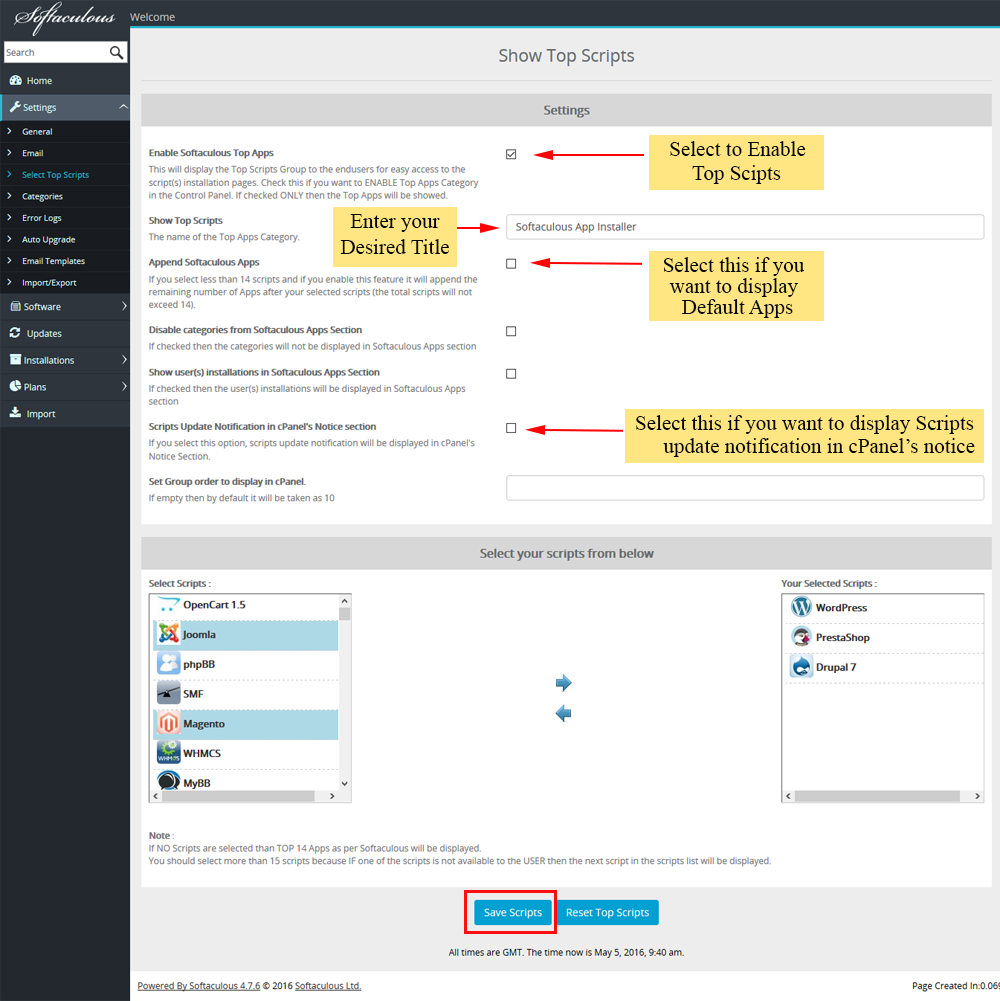Click the MyBB script icon

coord(169,781)
